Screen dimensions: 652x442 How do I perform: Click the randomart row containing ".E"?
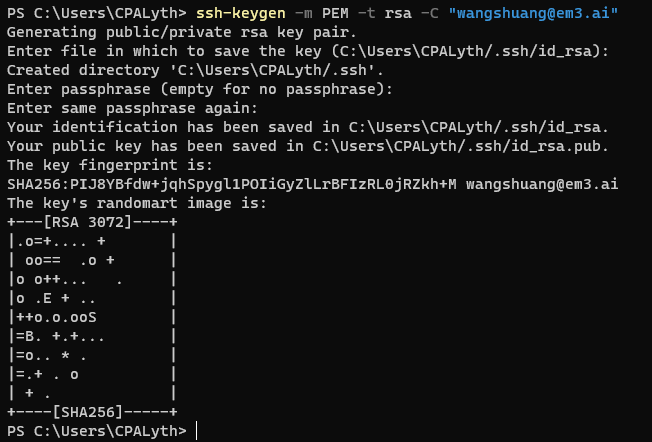click(x=92, y=299)
